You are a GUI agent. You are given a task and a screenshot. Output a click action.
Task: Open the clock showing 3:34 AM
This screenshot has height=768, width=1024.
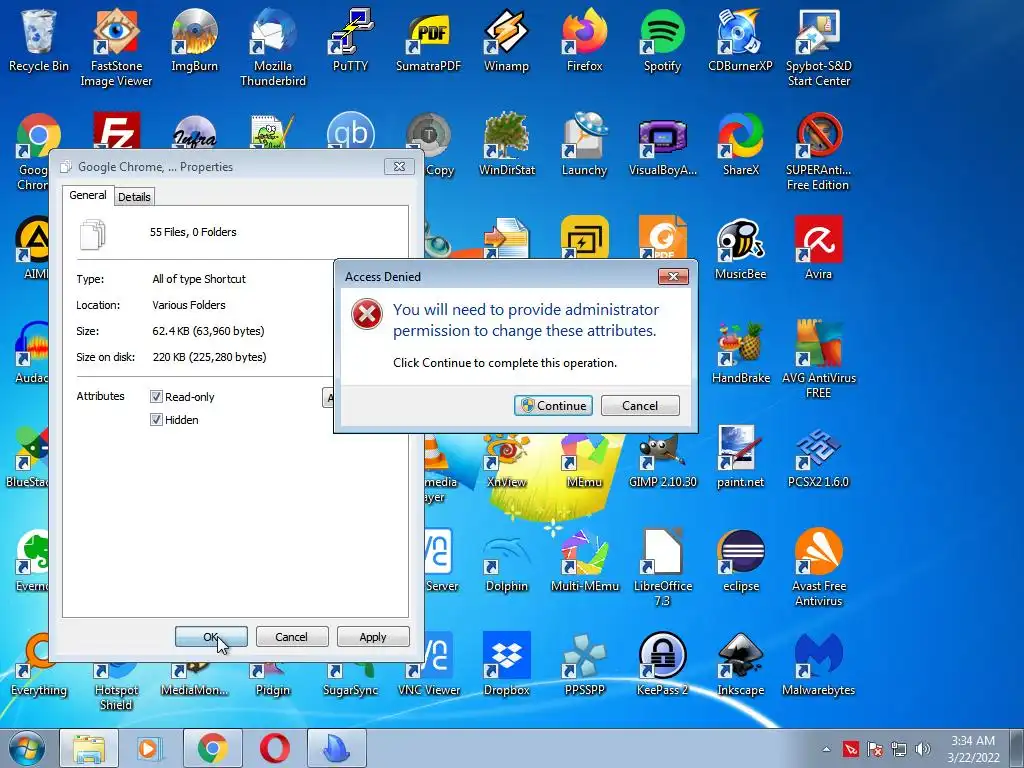tap(973, 749)
